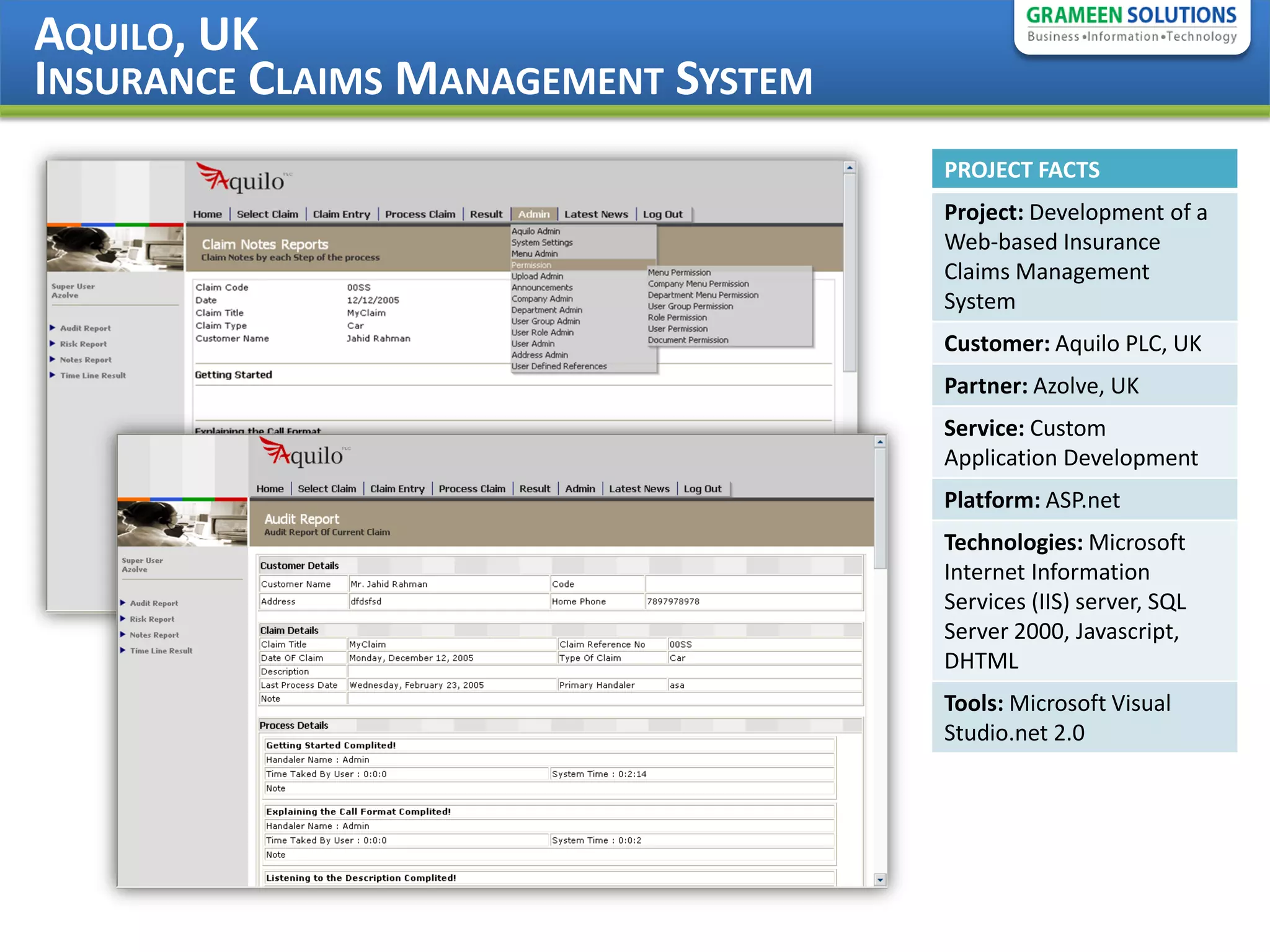1270x952 pixels.
Task: Open Process Claim in the Audit Report window
Action: (472, 489)
